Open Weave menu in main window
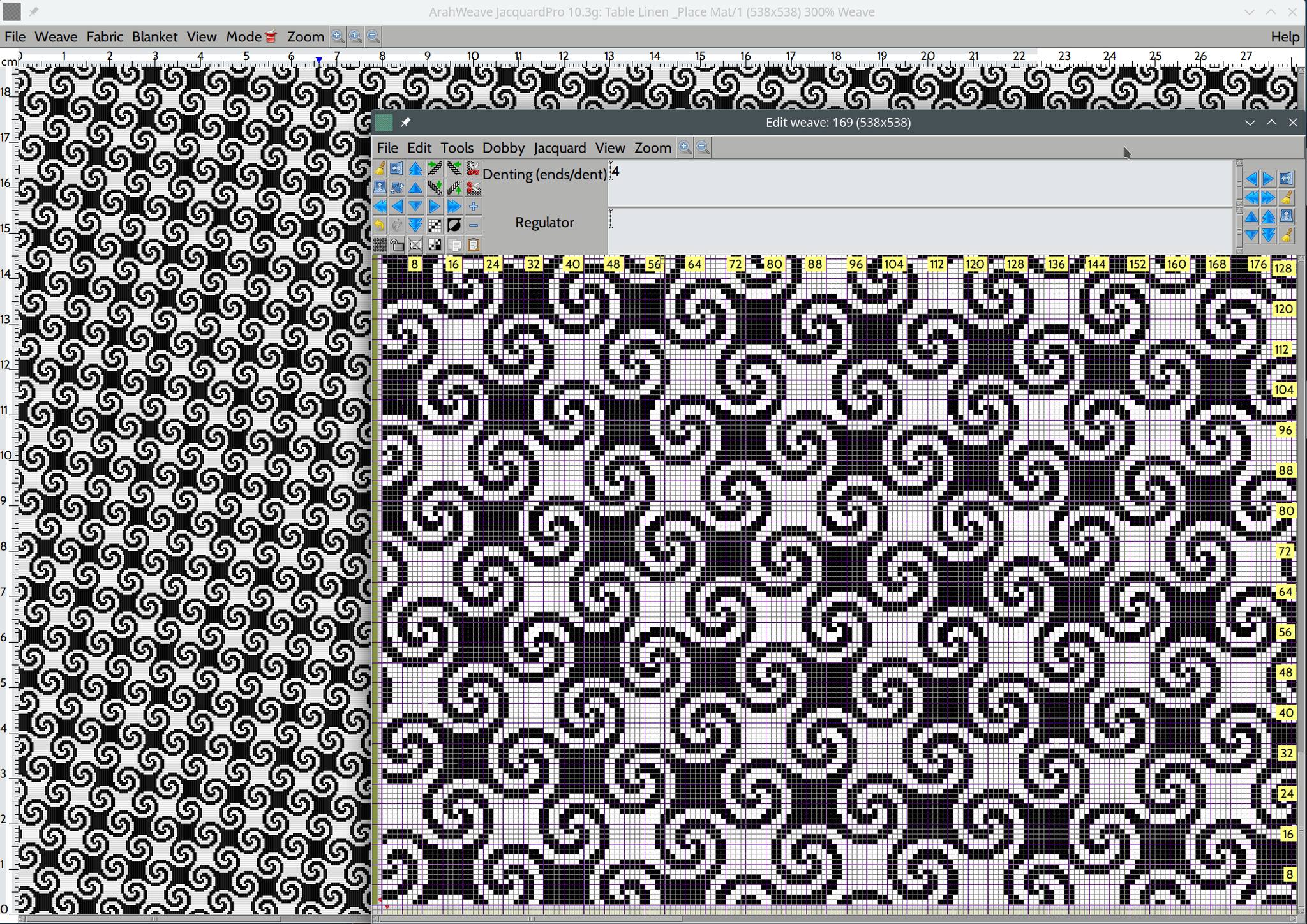Viewport: 1307px width, 924px height. point(56,36)
